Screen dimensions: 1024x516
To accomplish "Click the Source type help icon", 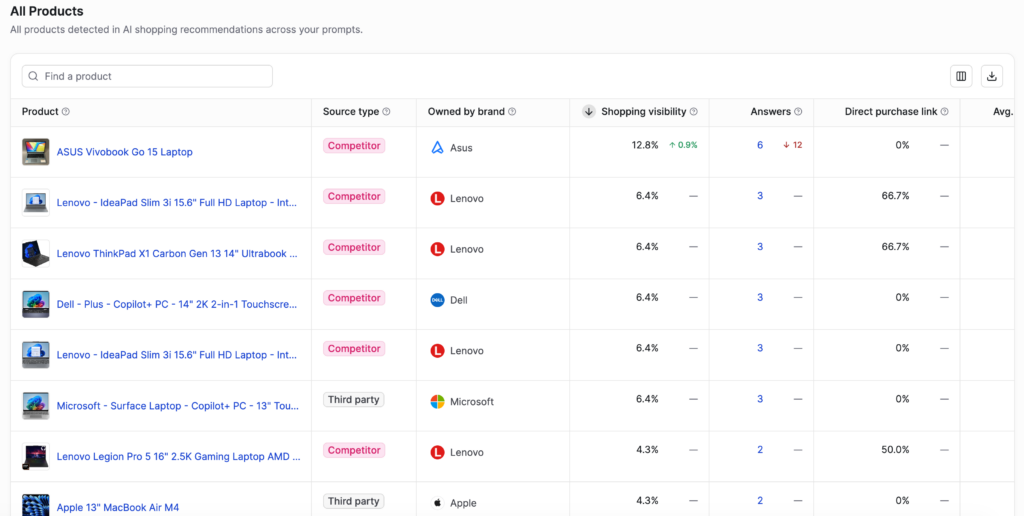I will [387, 112].
